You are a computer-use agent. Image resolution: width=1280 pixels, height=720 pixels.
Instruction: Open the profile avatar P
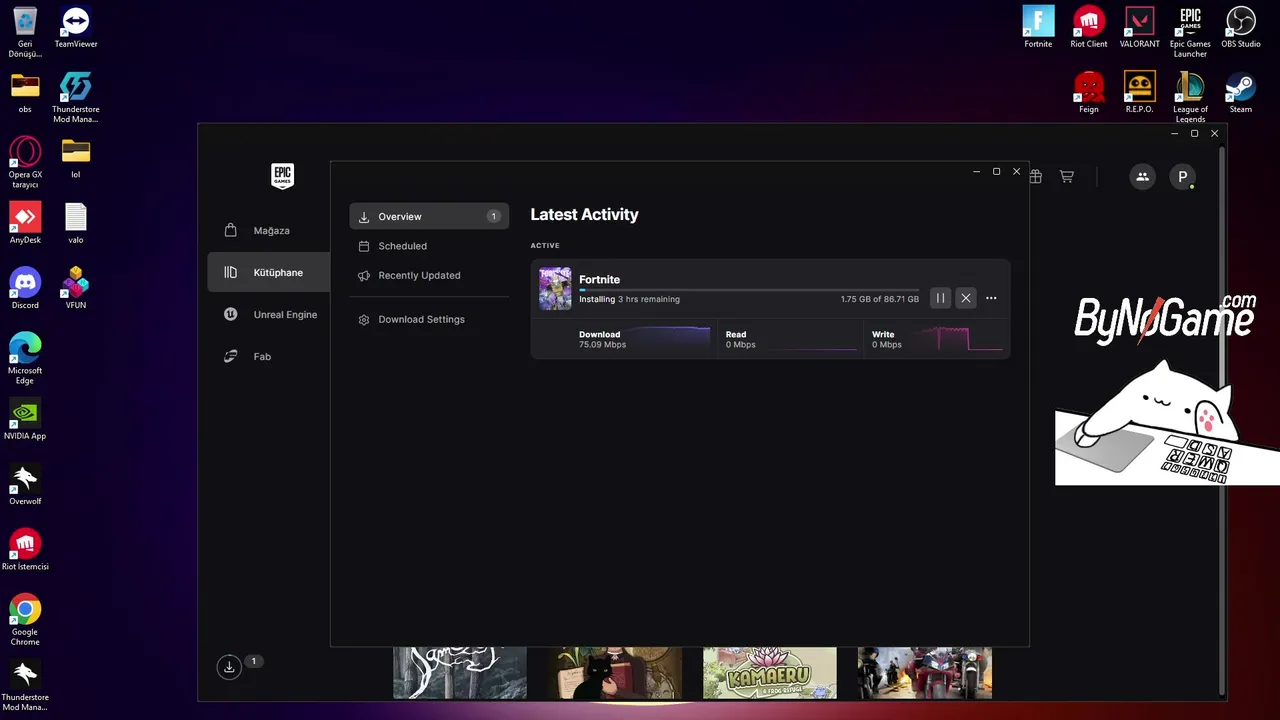1182,176
